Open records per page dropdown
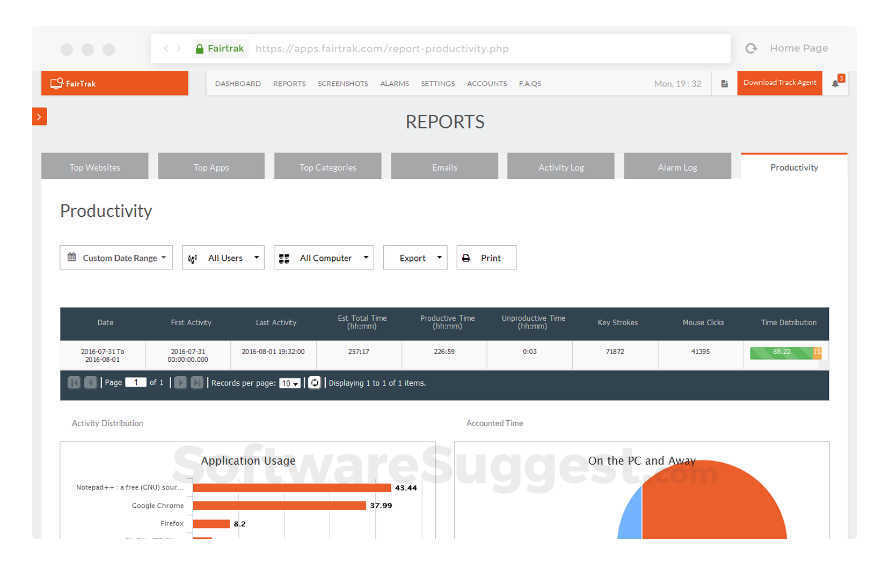 [x=289, y=384]
